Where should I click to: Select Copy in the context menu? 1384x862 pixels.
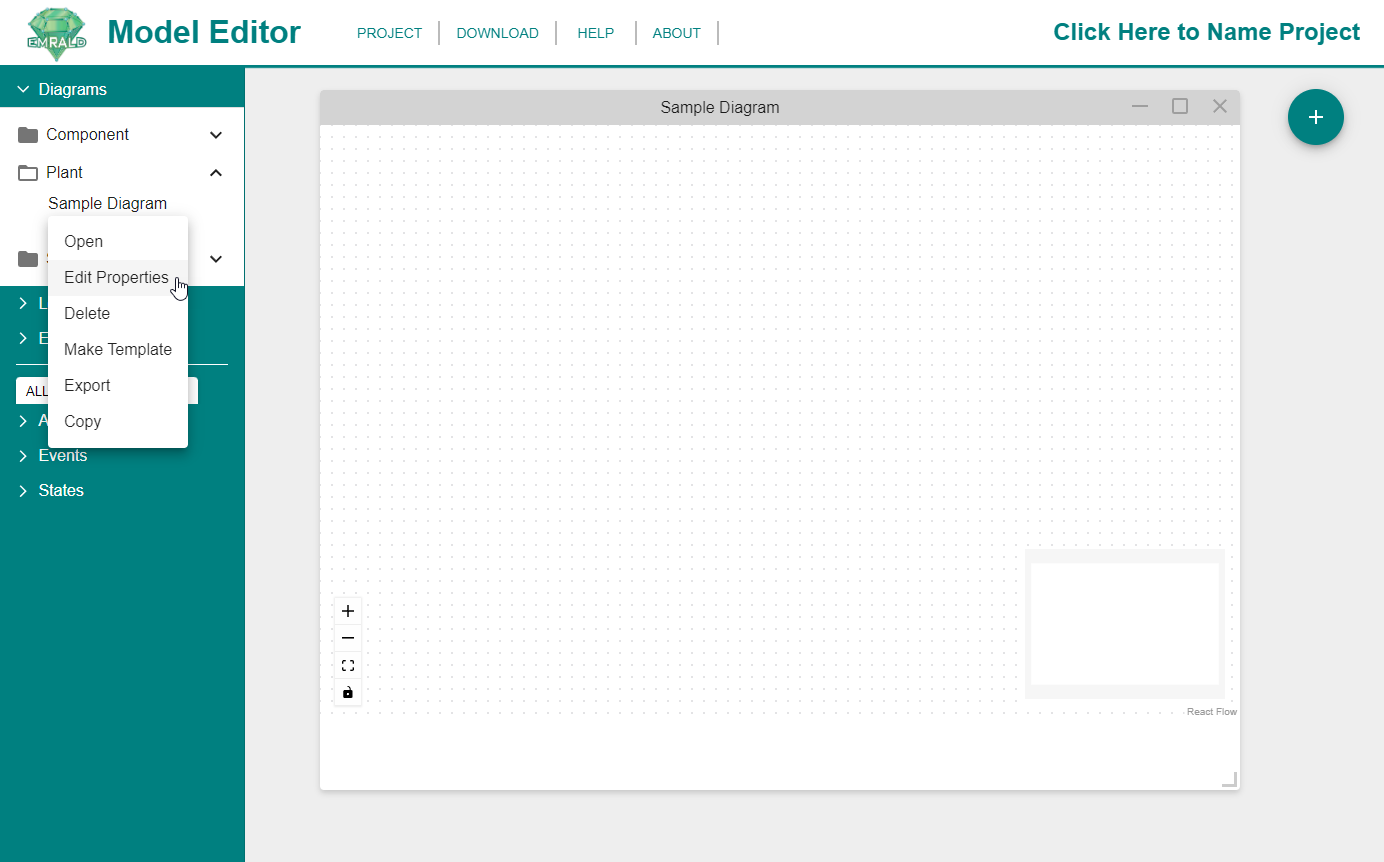click(118, 421)
